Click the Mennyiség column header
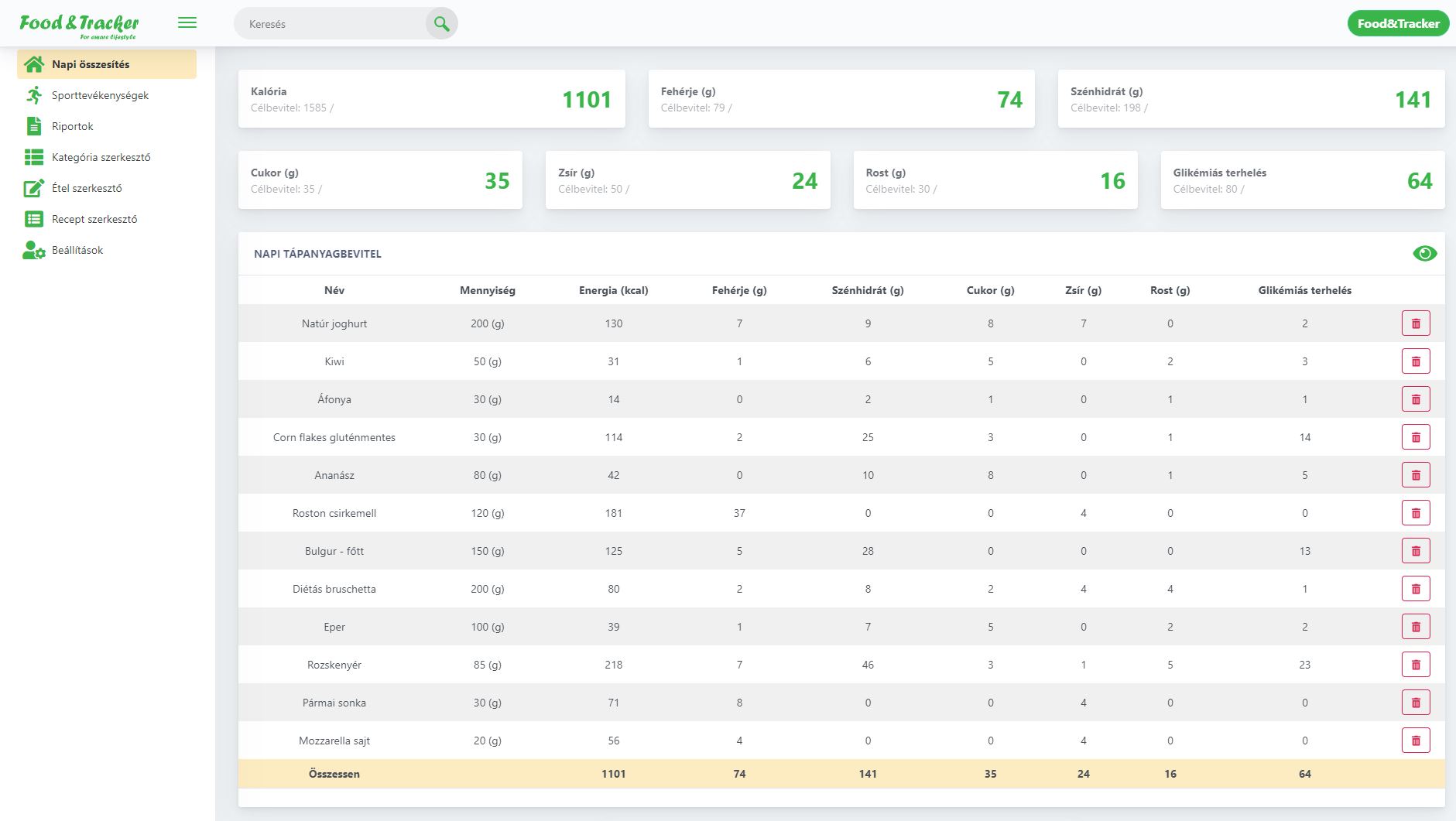 click(488, 290)
